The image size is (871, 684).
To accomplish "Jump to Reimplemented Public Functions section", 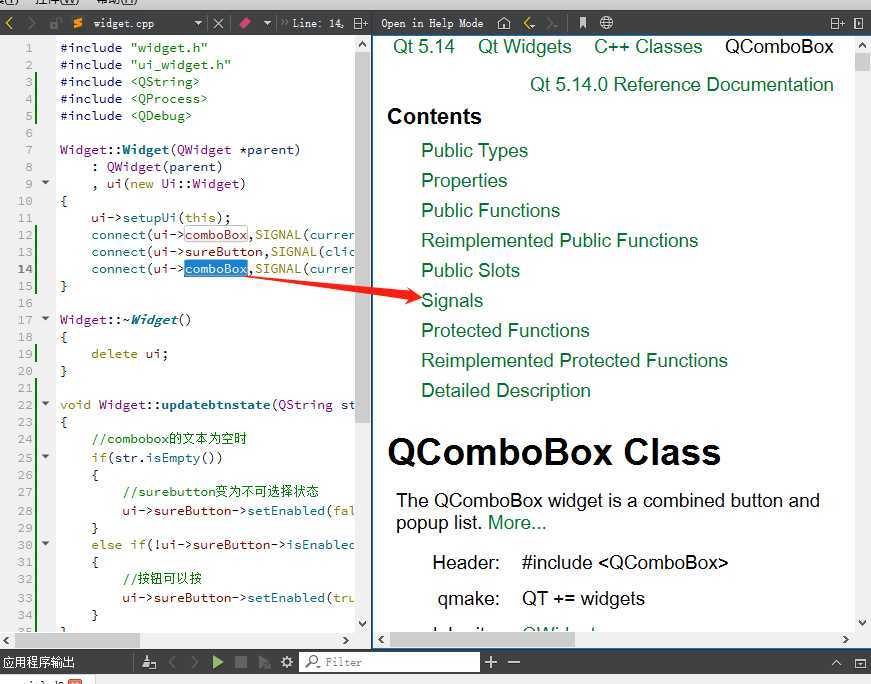I will pos(559,241).
